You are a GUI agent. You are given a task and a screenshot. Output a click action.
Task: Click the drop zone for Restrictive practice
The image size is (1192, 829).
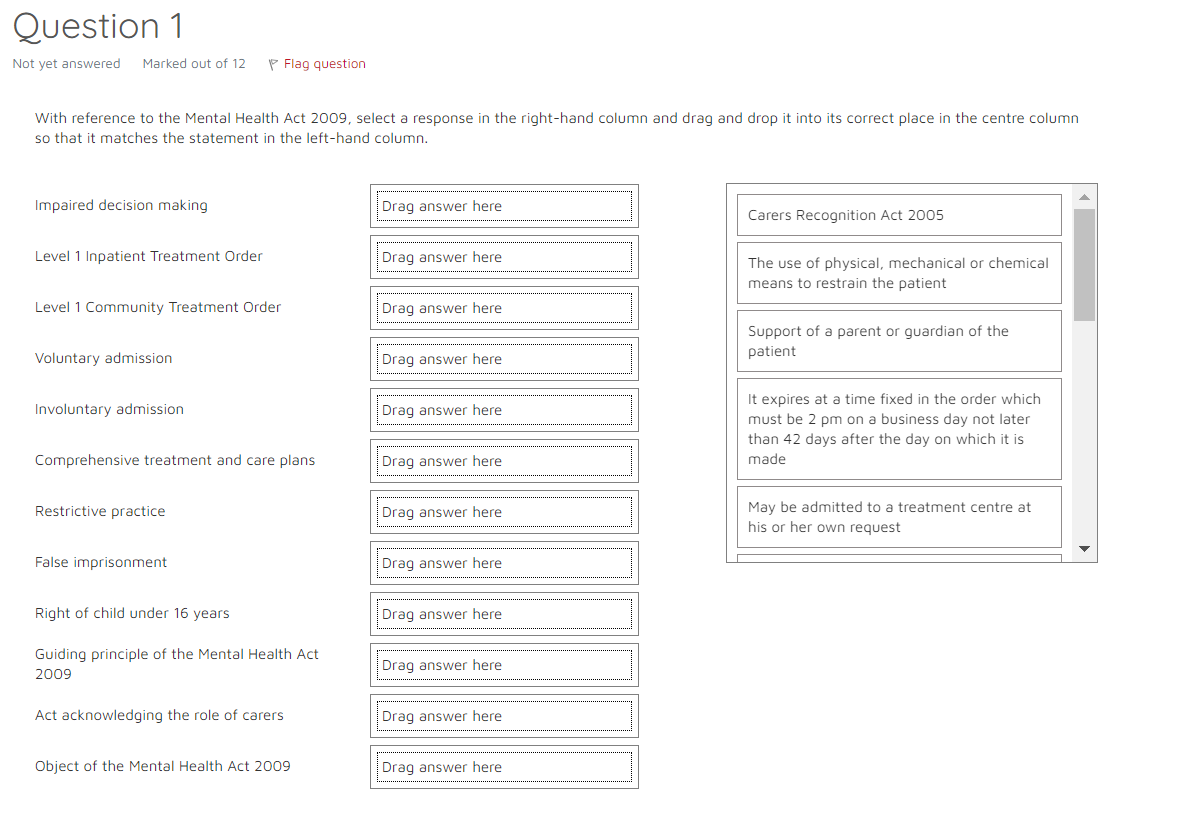[504, 512]
